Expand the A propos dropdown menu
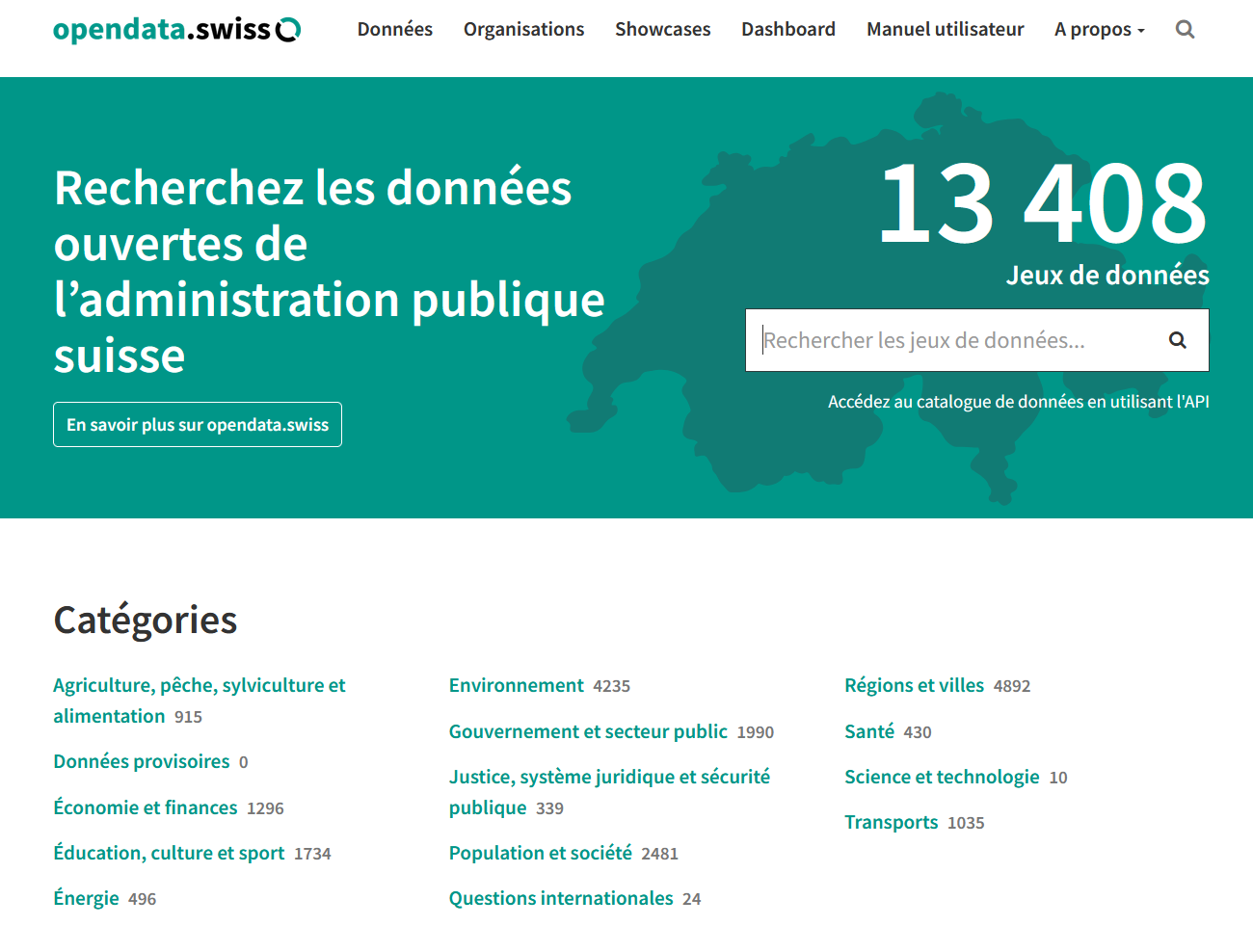Viewport: 1253px width, 952px height. tap(1099, 30)
